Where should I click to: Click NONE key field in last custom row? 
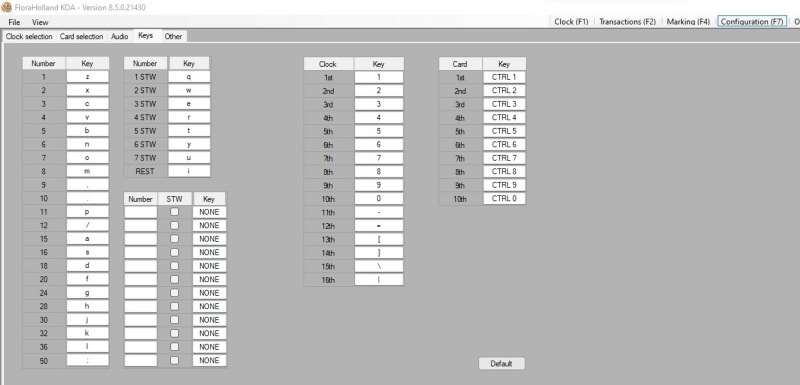[x=209, y=360]
